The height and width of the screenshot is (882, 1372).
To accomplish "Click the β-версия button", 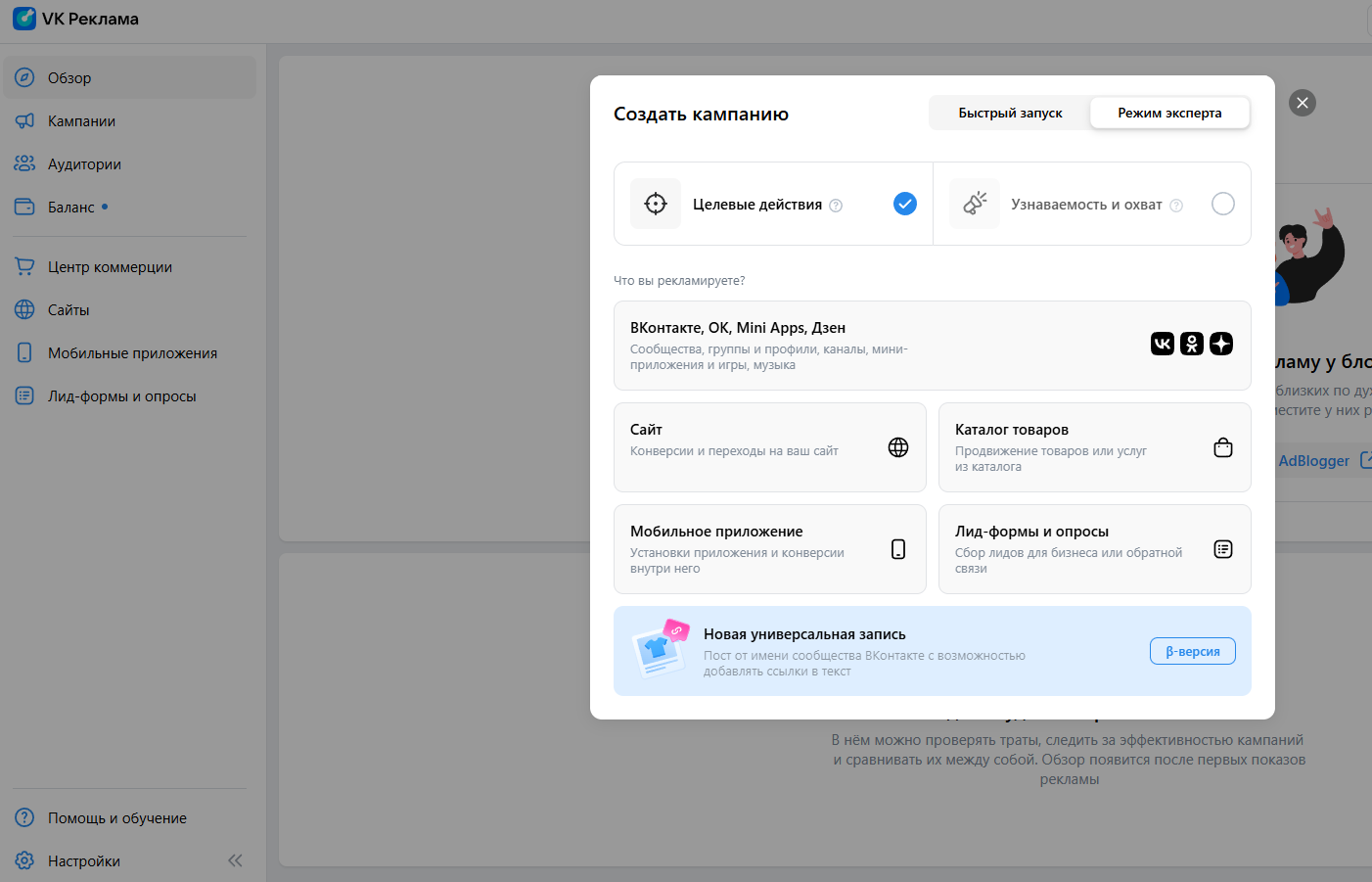I will (1192, 652).
